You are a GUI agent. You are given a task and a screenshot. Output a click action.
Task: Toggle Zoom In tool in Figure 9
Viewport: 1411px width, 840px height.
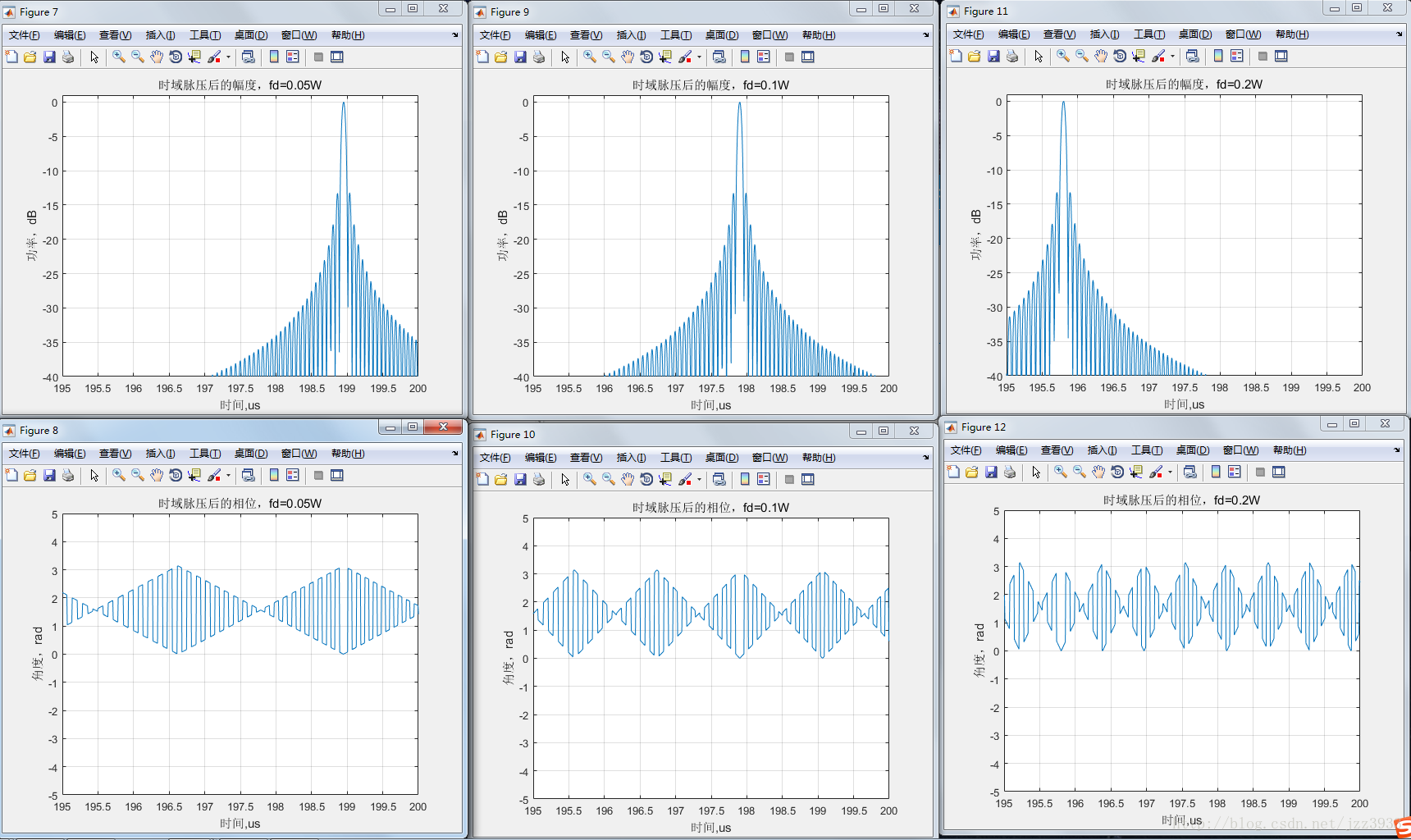[x=590, y=57]
